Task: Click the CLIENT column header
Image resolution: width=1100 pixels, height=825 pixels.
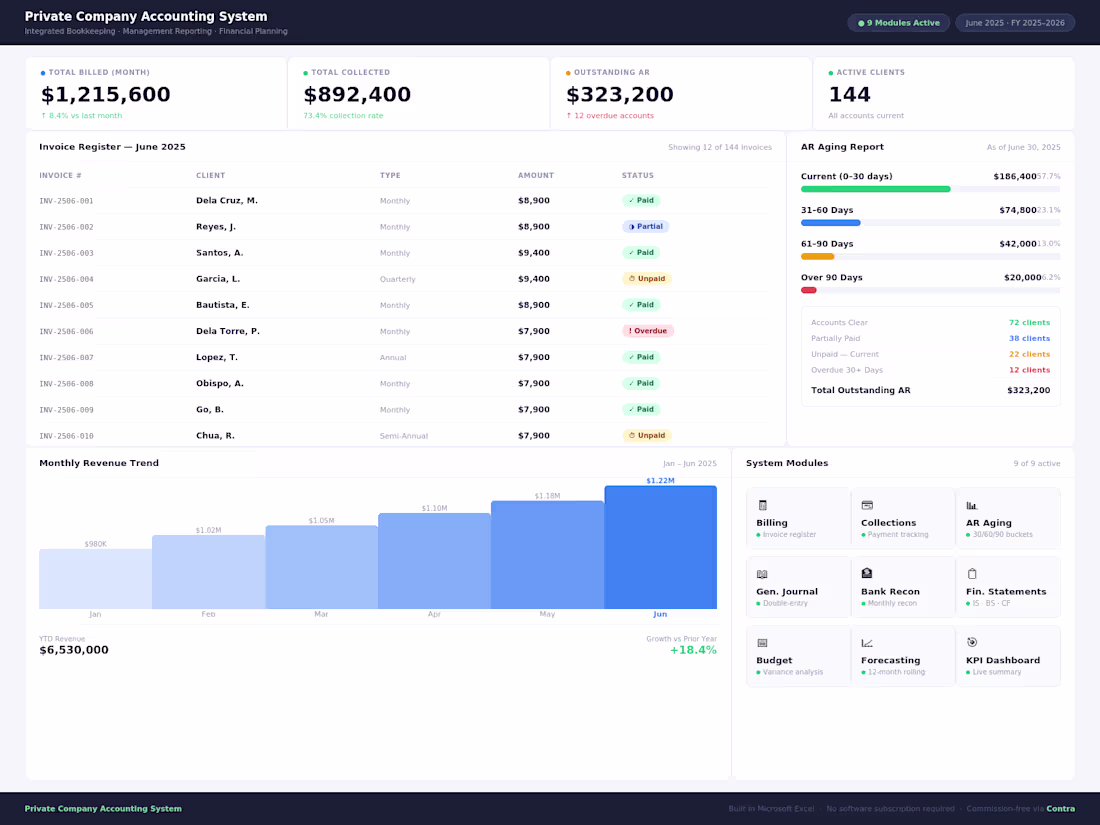Action: [210, 175]
